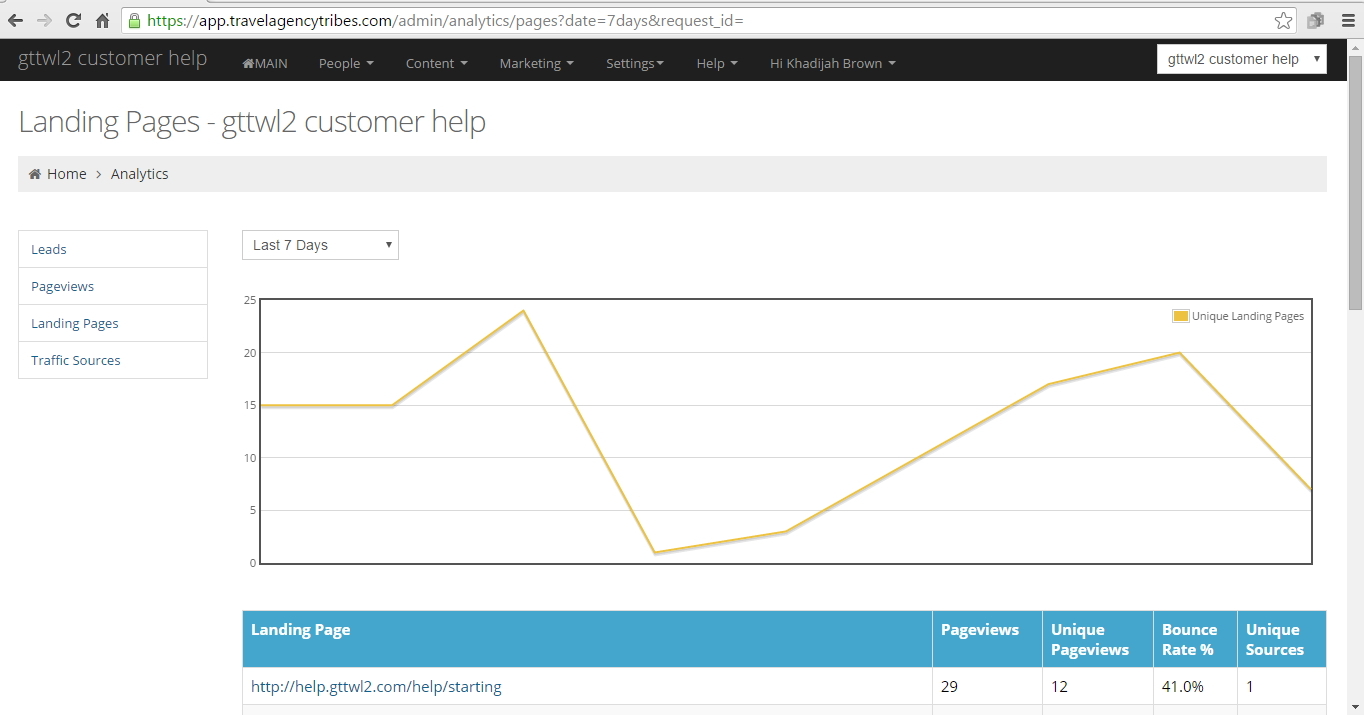Viewport: 1364px width, 715px height.
Task: Select Traffic Sources in the sidebar
Action: coord(76,360)
